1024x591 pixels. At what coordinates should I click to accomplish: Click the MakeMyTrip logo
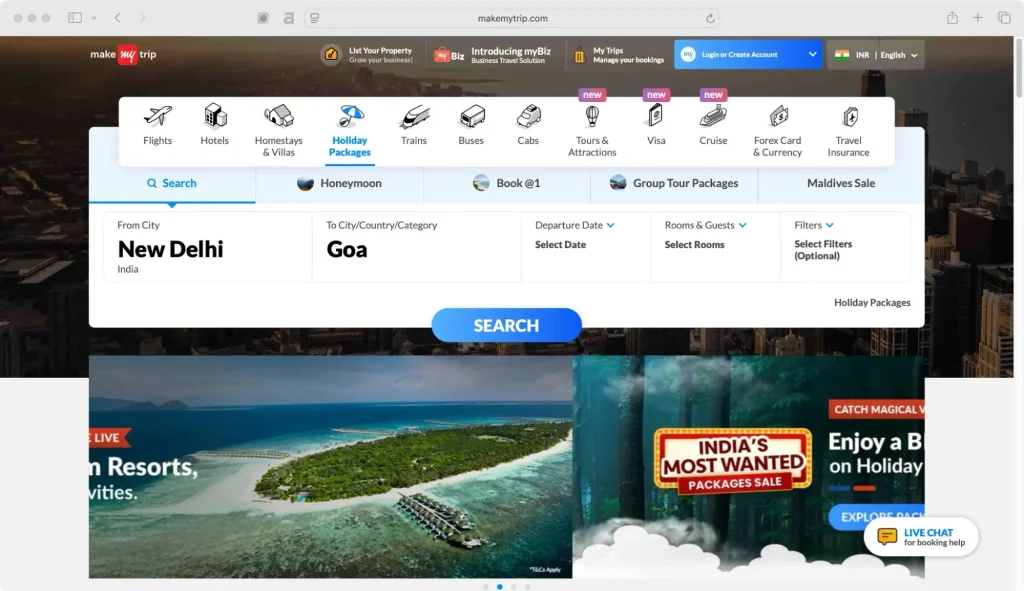click(x=123, y=54)
